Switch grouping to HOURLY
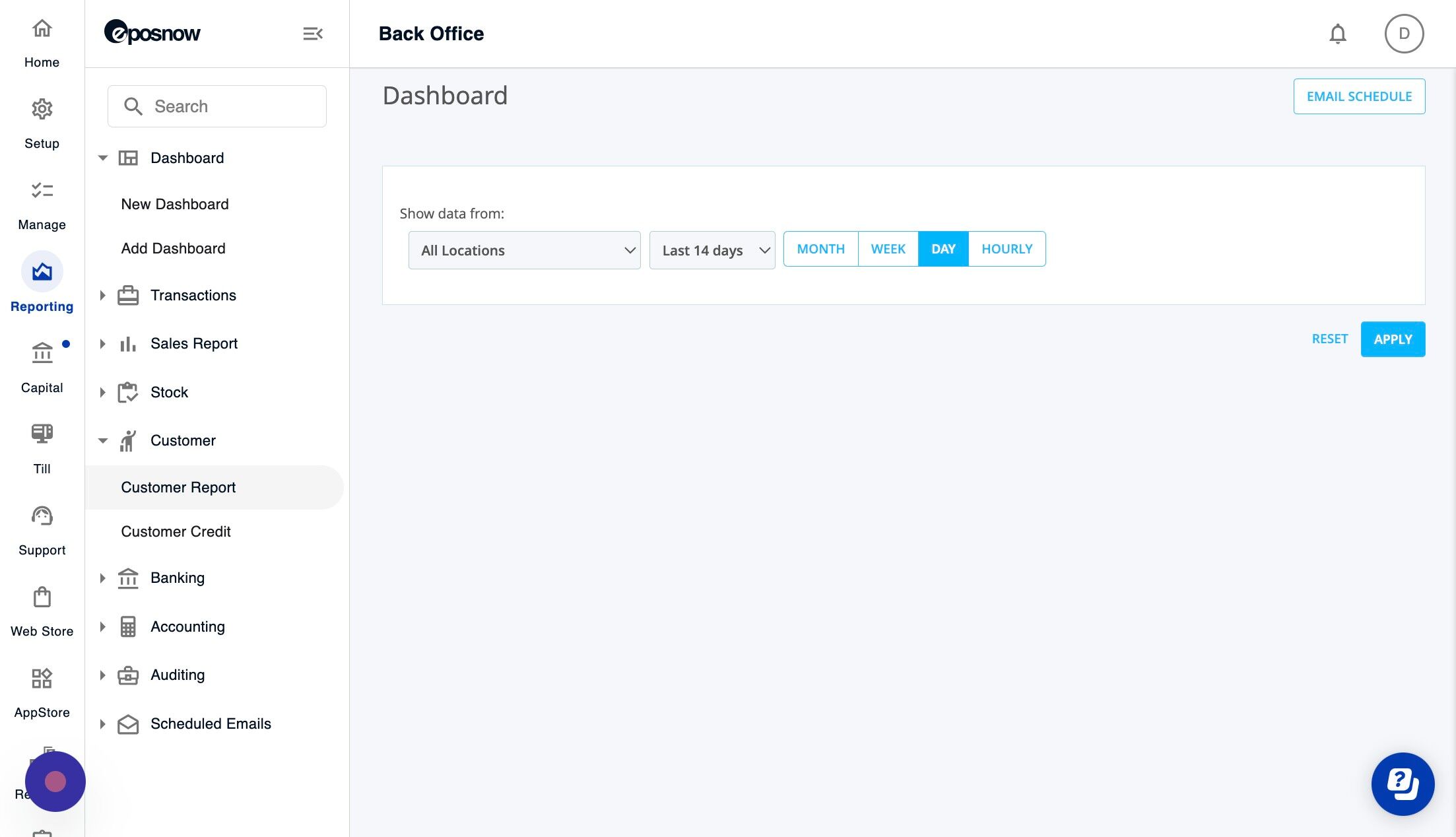 point(1007,249)
